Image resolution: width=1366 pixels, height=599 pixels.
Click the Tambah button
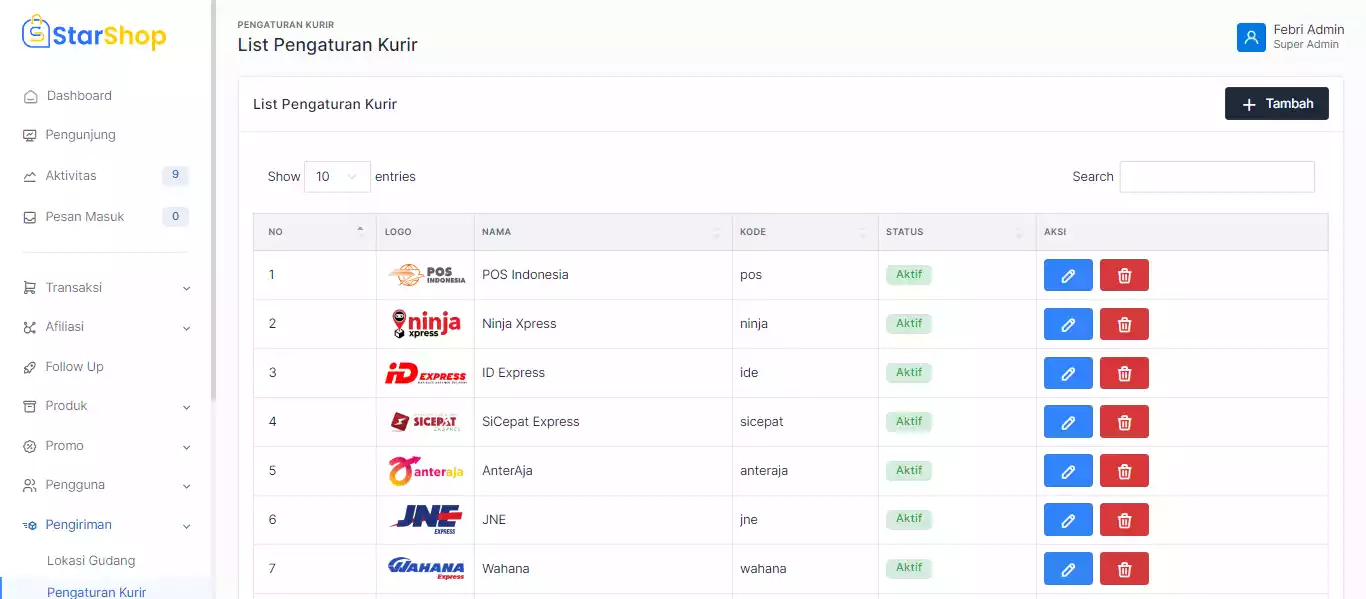click(1276, 104)
